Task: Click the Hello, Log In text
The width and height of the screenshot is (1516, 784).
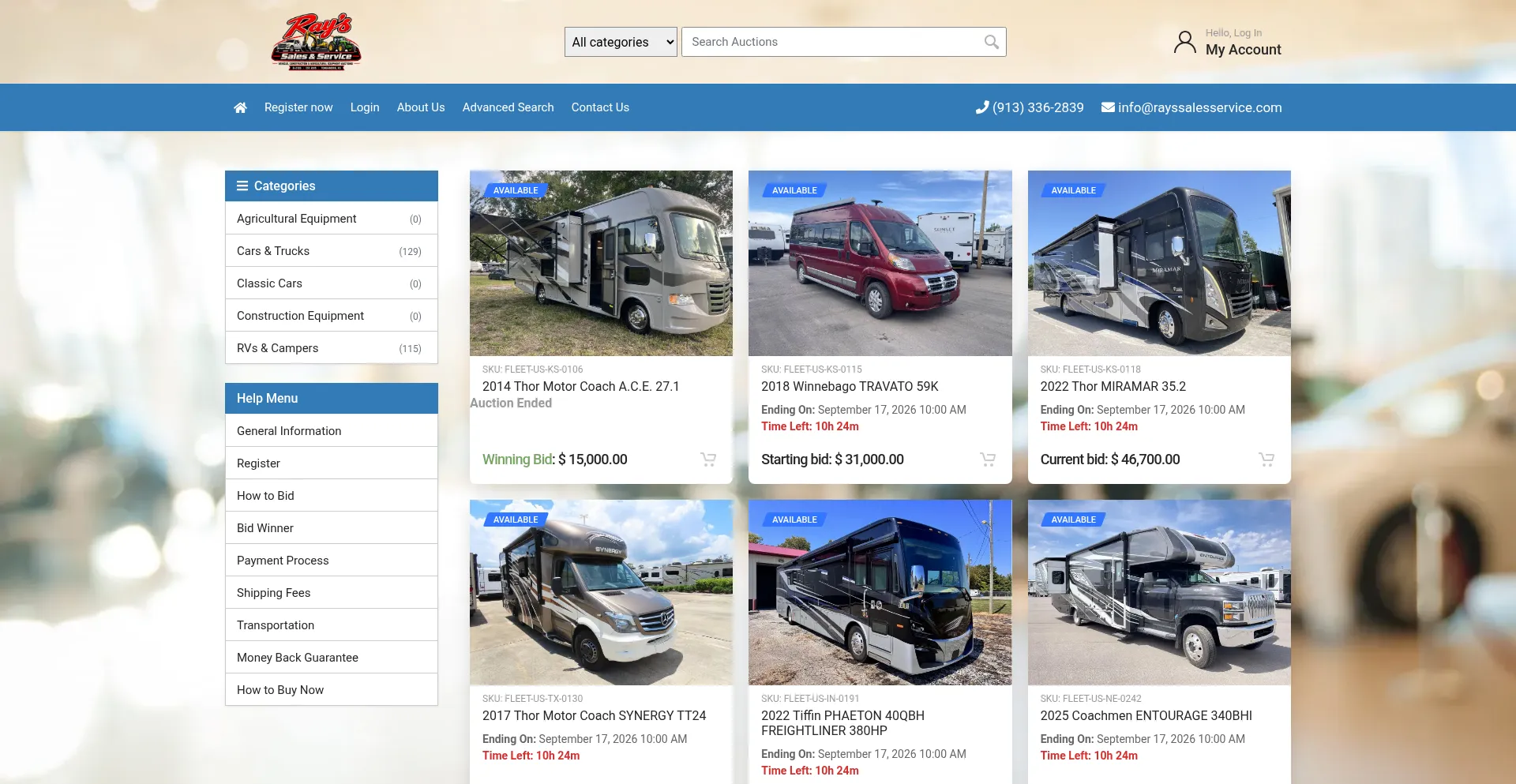Action: coord(1233,32)
